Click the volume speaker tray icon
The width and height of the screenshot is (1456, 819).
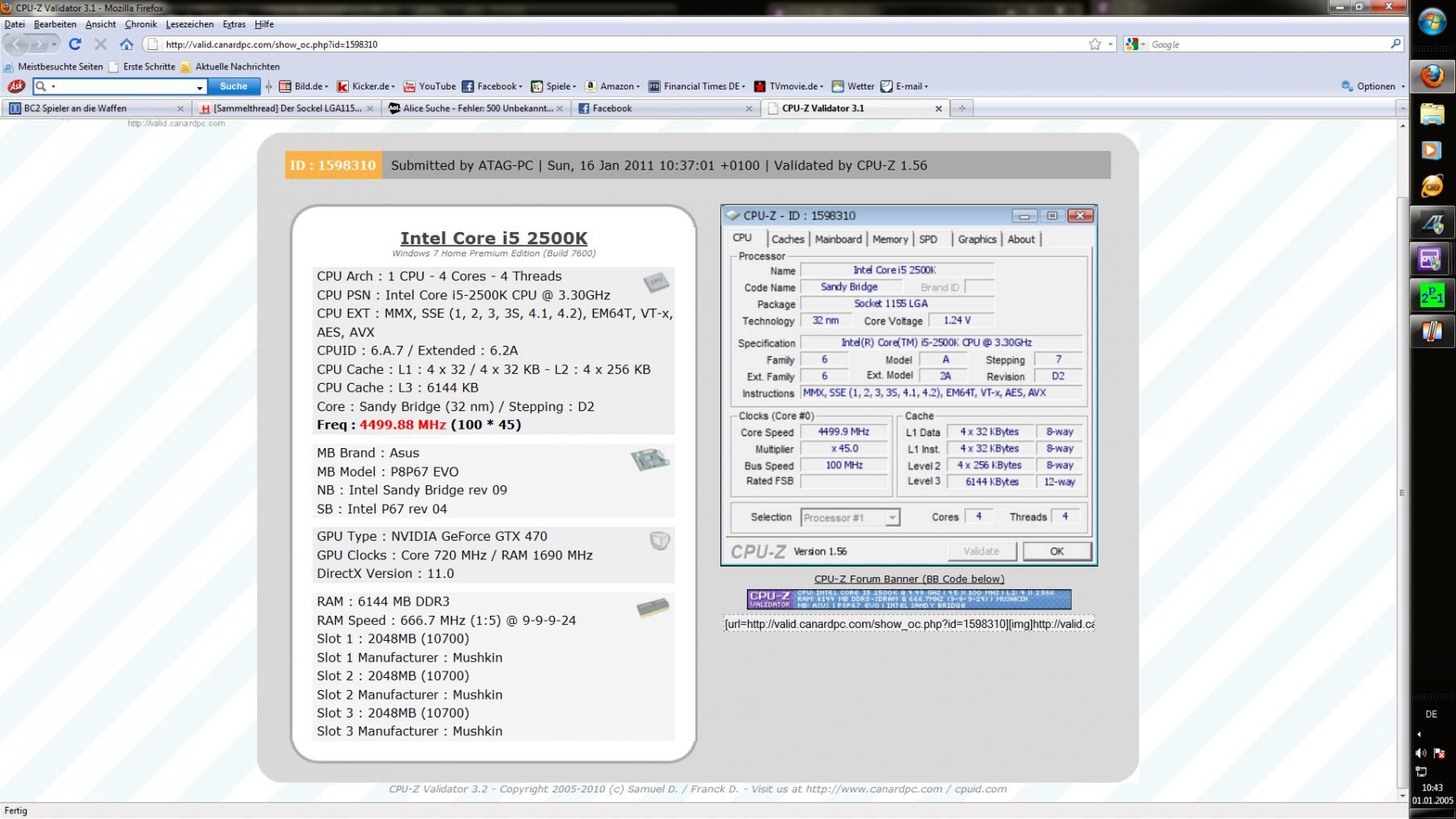click(x=1421, y=754)
